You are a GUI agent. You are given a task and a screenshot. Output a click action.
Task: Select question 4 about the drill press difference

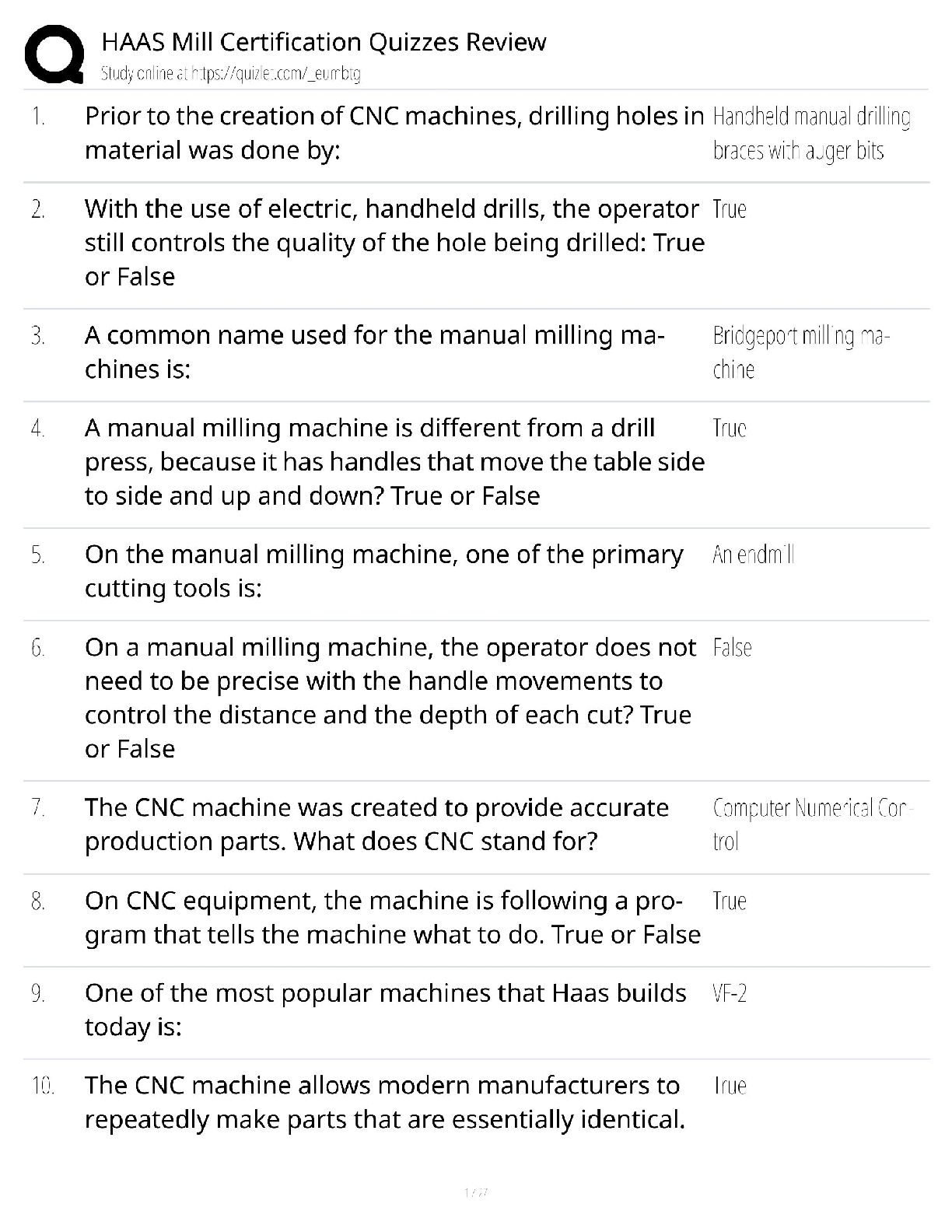pyautogui.click(x=394, y=462)
